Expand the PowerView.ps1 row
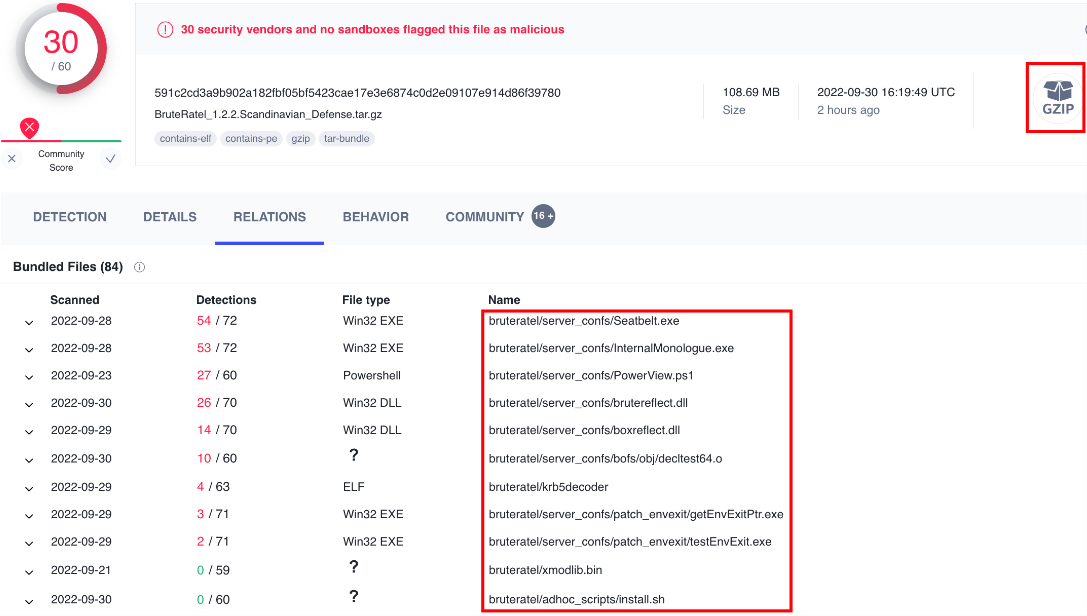 (x=29, y=377)
